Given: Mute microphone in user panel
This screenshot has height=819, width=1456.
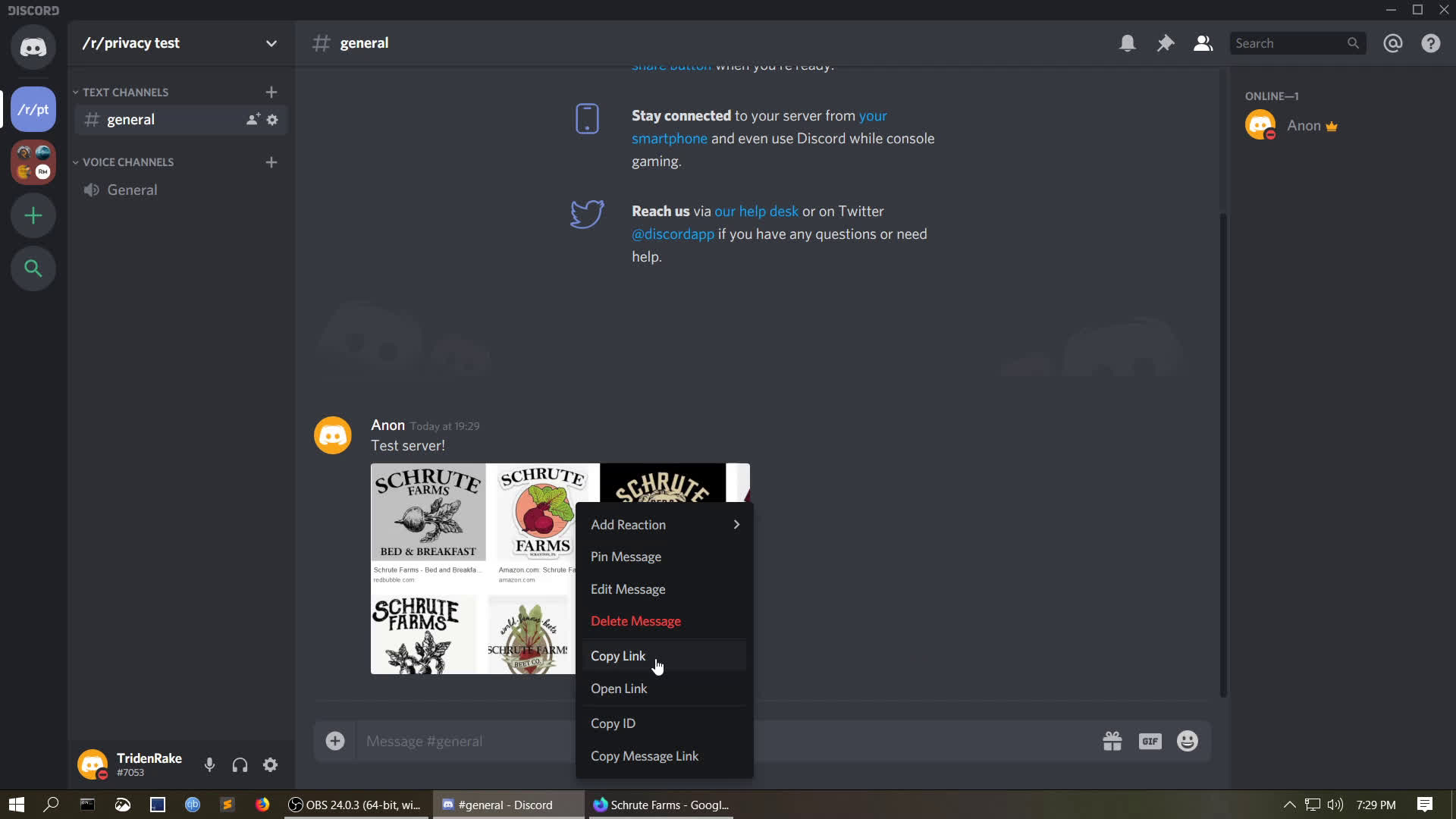Looking at the screenshot, I should pos(209,765).
